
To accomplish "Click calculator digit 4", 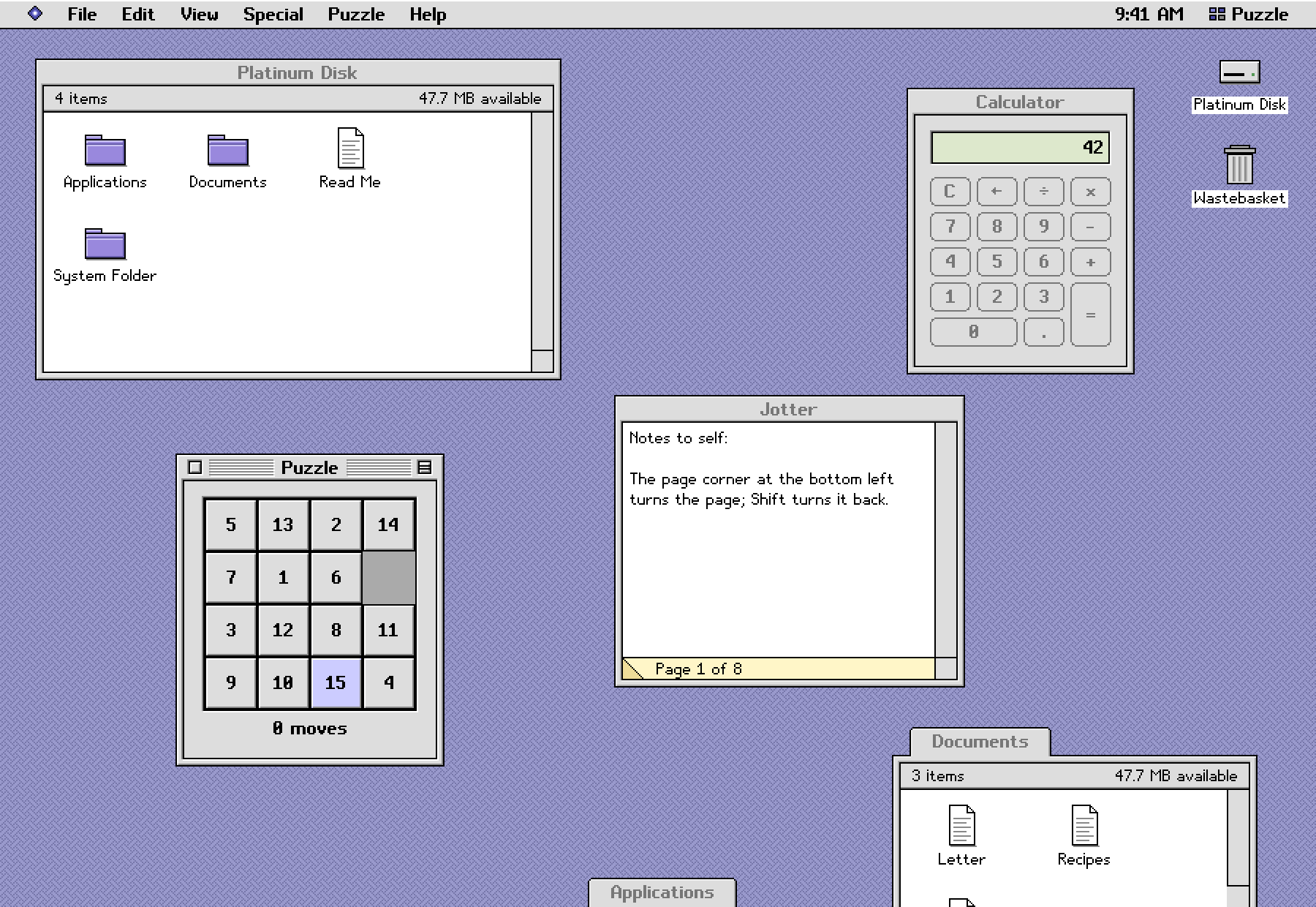I will [950, 262].
